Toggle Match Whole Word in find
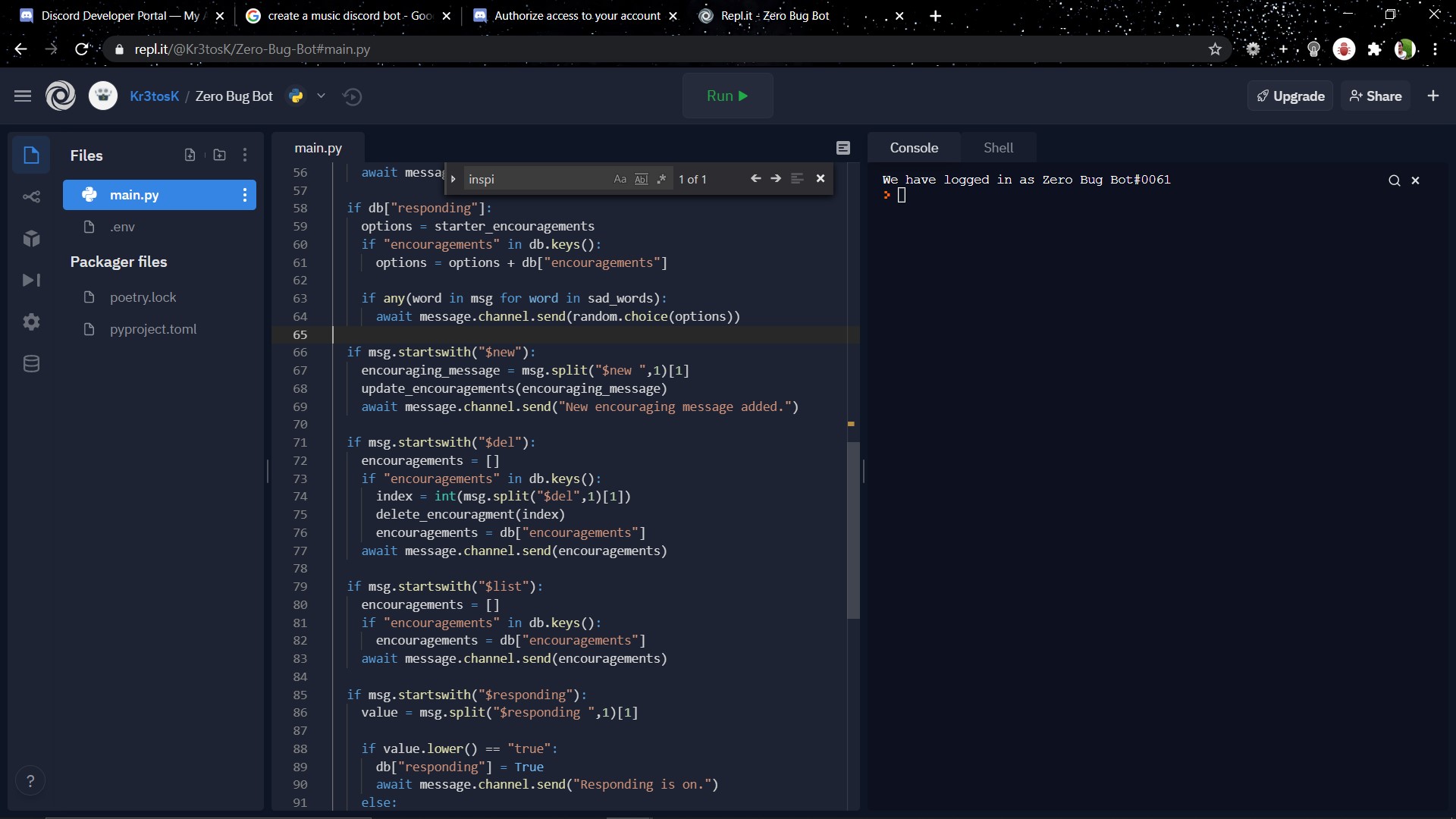Viewport: 1456px width, 819px height. (x=641, y=179)
